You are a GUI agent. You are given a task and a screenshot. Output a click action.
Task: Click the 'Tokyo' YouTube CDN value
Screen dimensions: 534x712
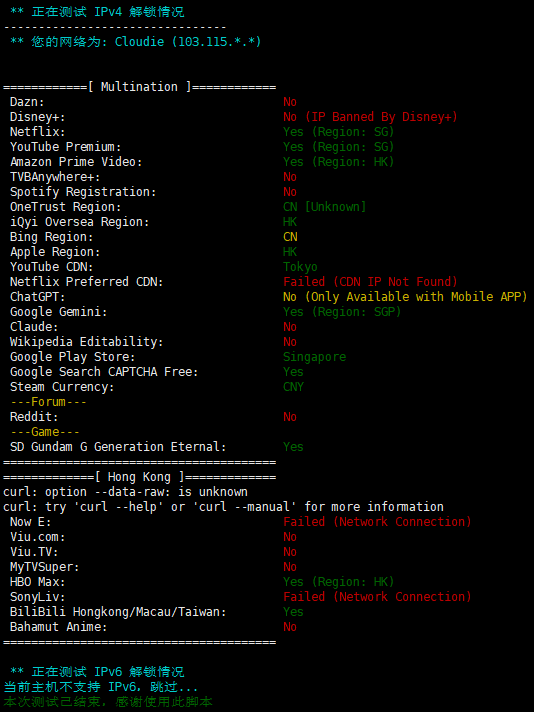pos(300,267)
